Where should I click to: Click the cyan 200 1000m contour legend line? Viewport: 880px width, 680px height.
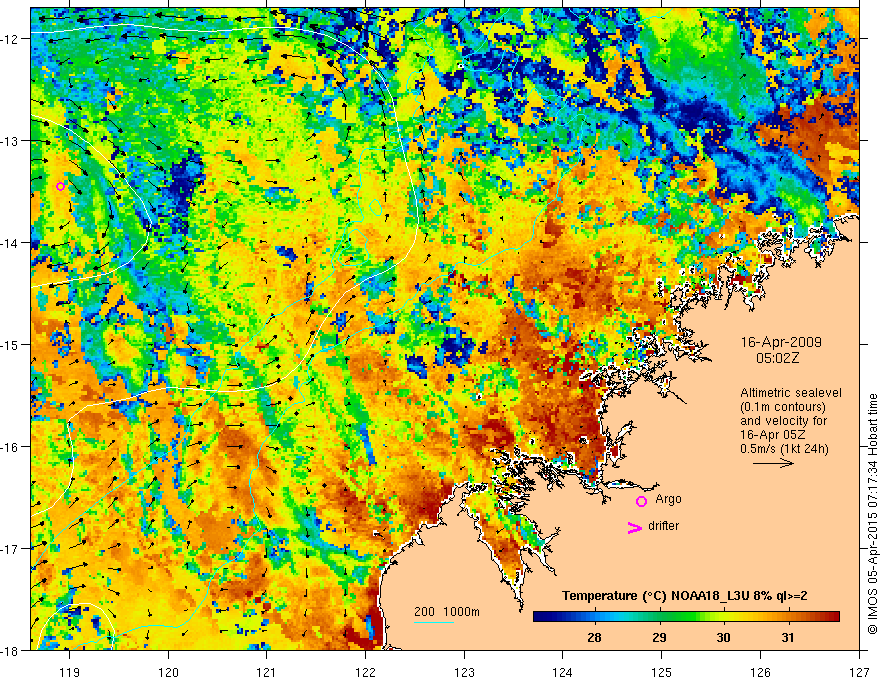434,622
